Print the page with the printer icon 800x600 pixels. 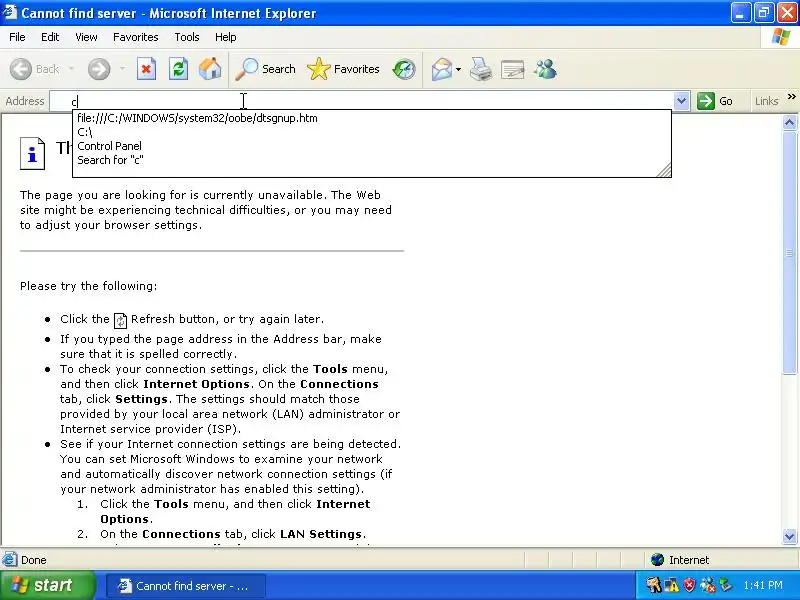pos(481,69)
